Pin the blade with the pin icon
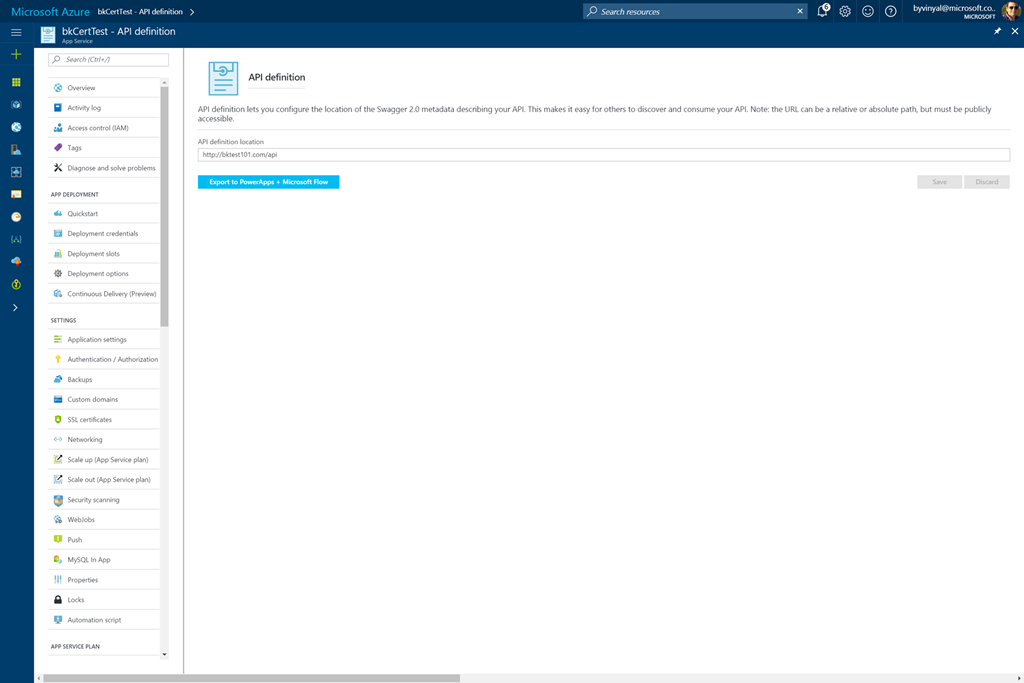The width and height of the screenshot is (1024, 683). [x=997, y=32]
